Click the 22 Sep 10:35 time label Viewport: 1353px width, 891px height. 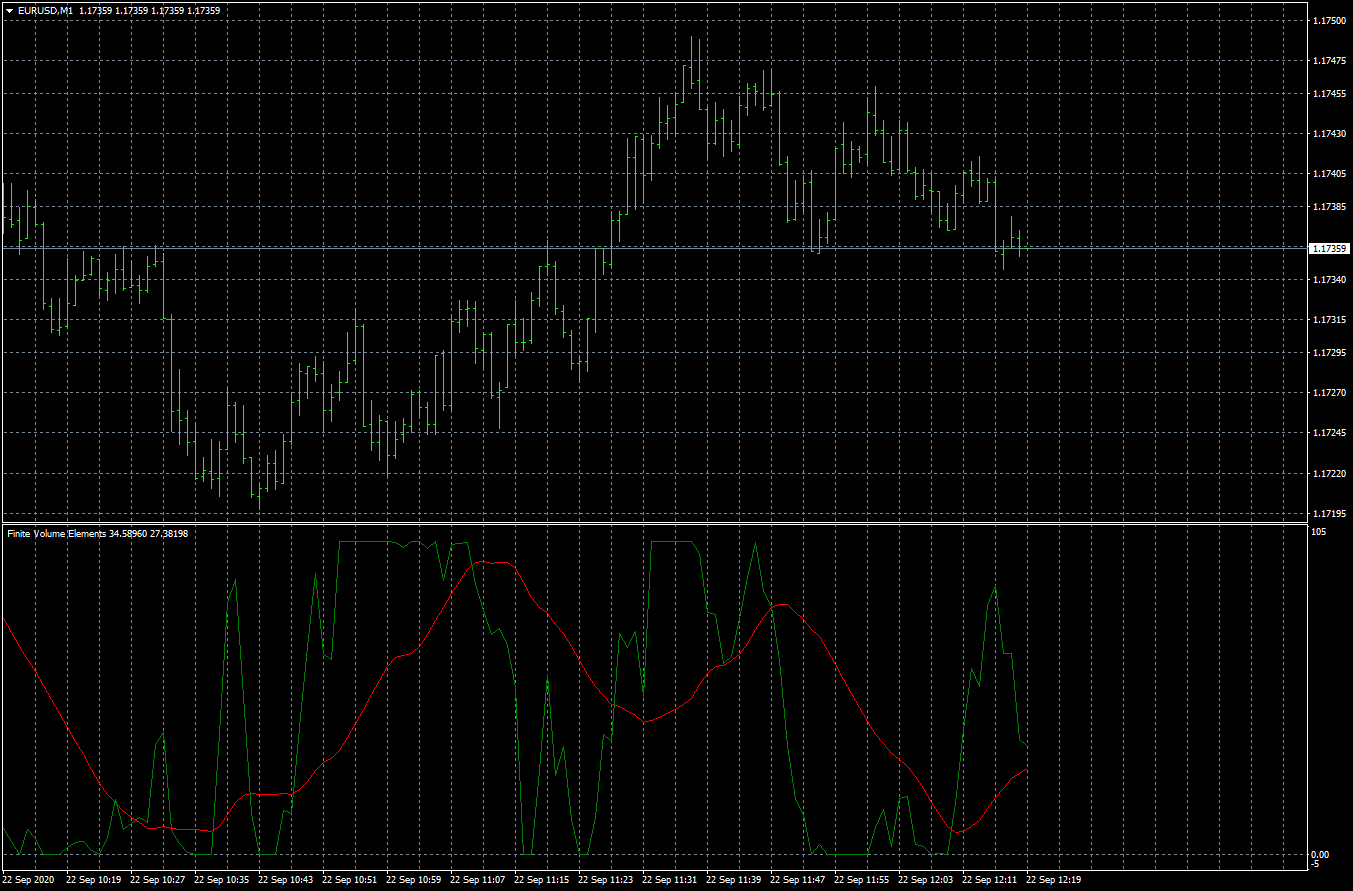(x=222, y=880)
